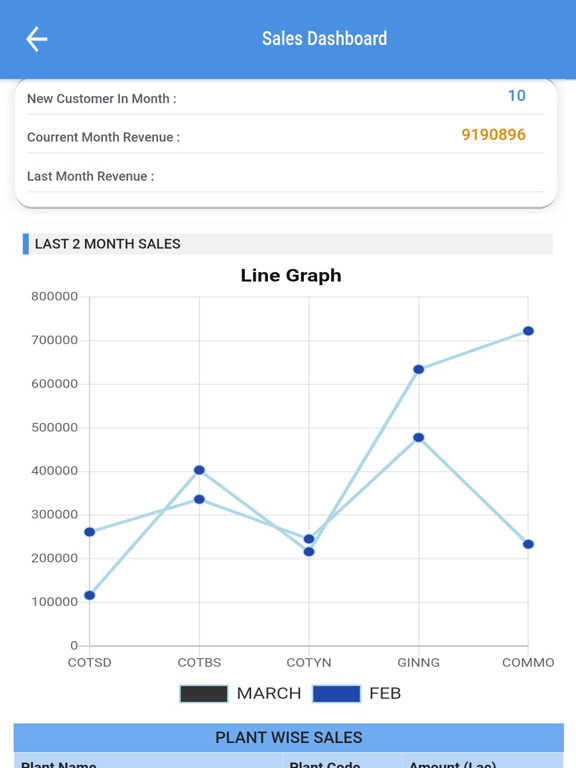Select the GINNG data point near 630000
Screen dimensions: 576x768
click(418, 369)
